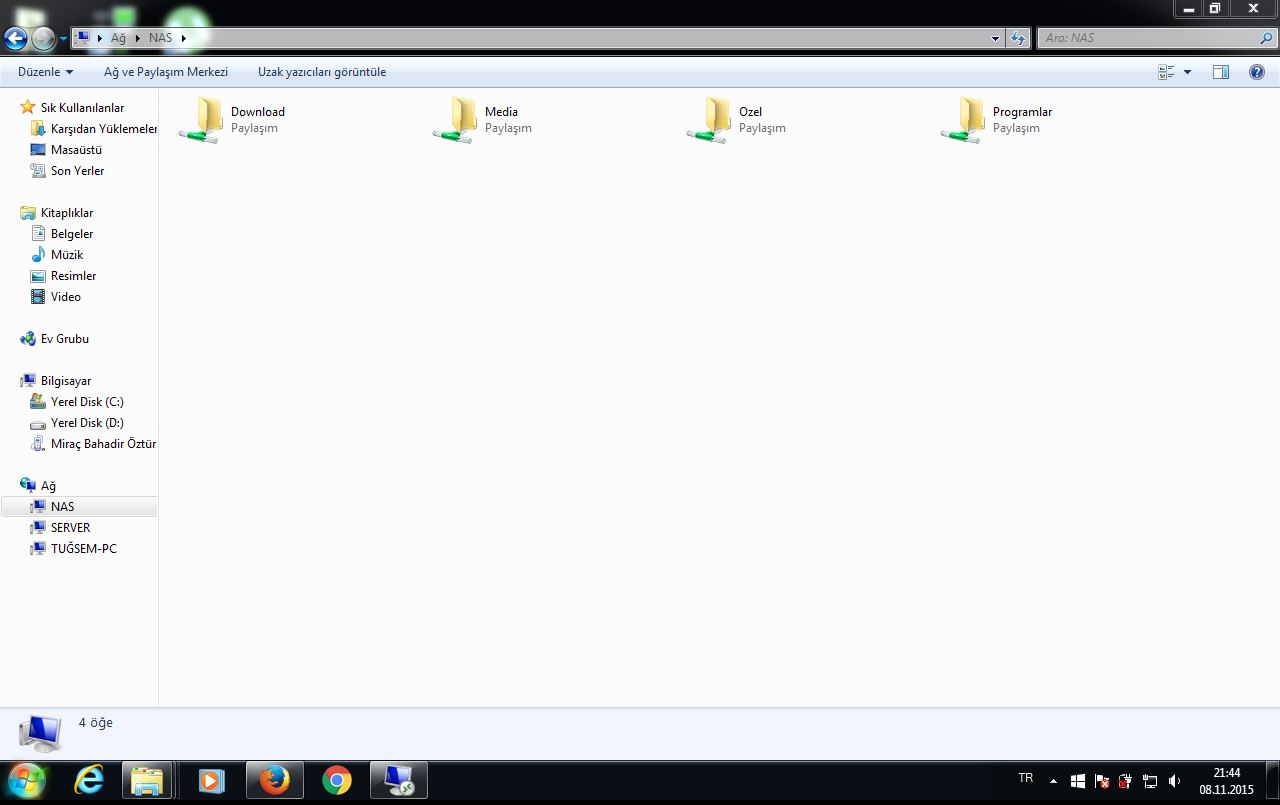
Task: Click the volume speaker tray icon
Action: 1174,781
